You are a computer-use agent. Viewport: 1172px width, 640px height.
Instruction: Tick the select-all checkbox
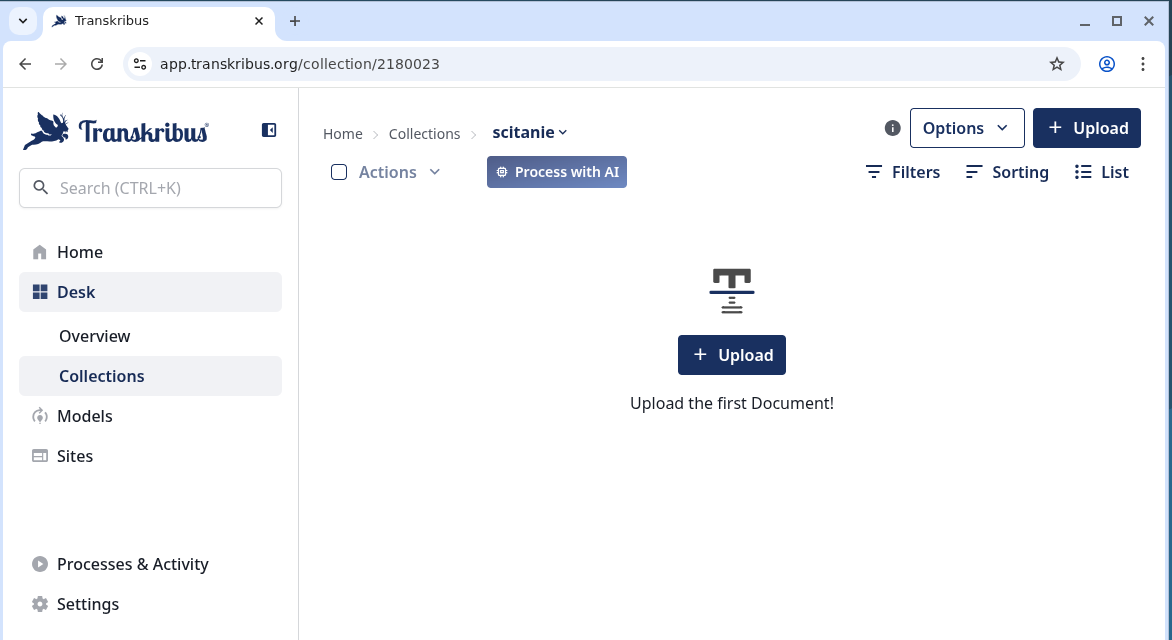339,172
